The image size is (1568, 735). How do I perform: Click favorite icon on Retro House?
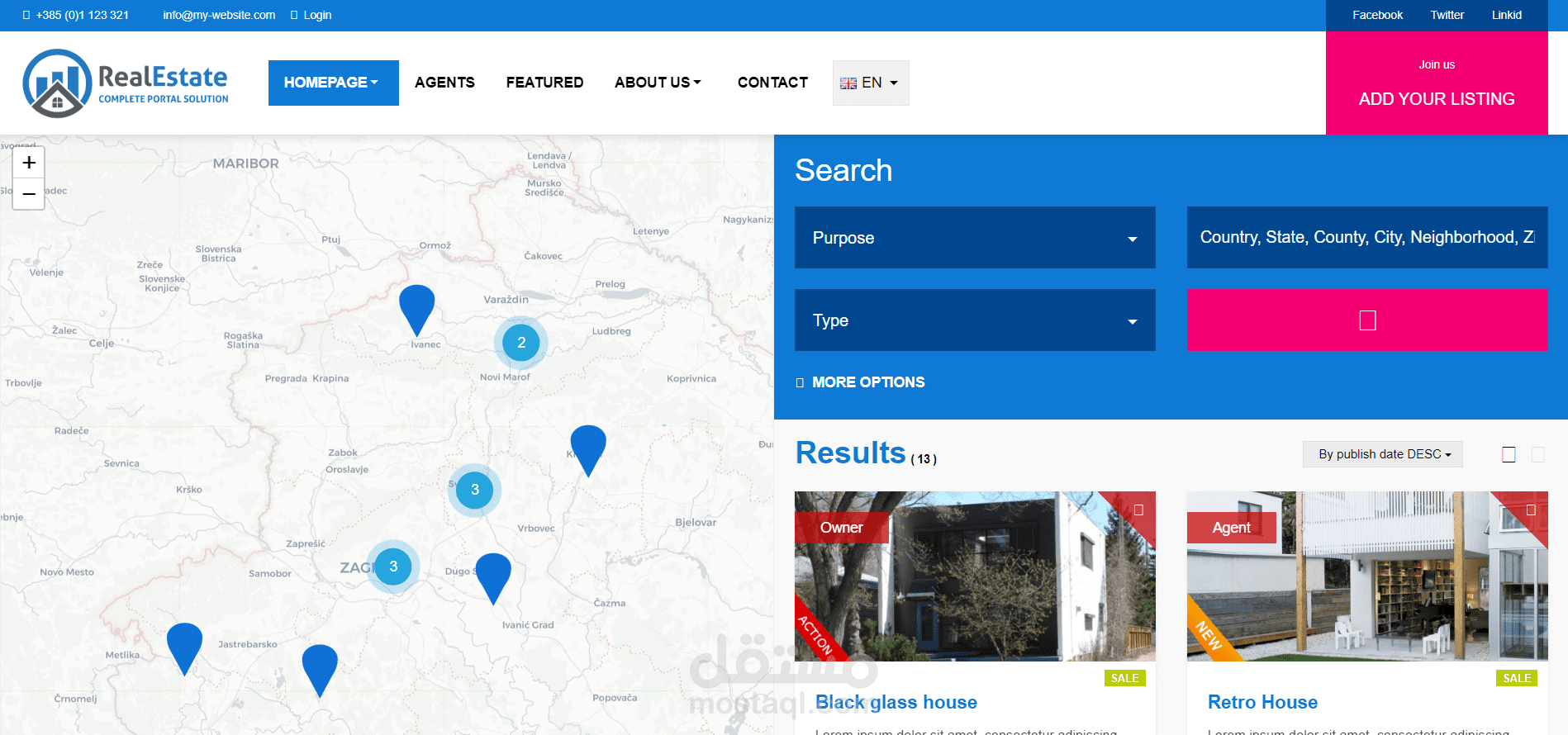coord(1531,510)
